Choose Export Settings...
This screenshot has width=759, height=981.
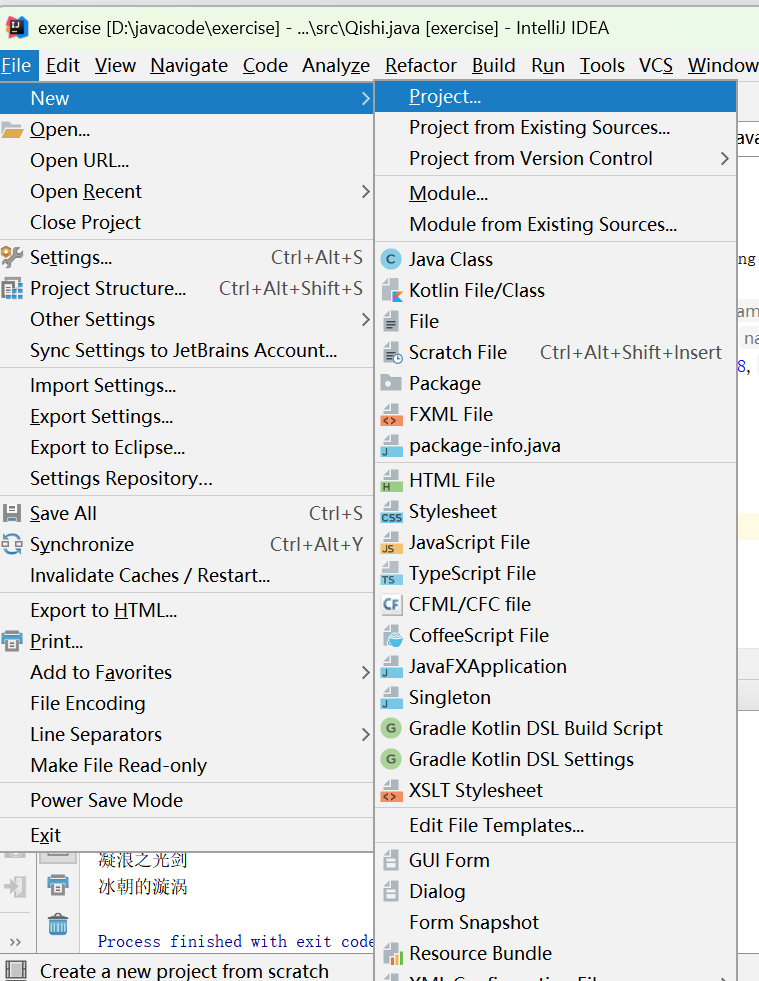pyautogui.click(x=186, y=417)
